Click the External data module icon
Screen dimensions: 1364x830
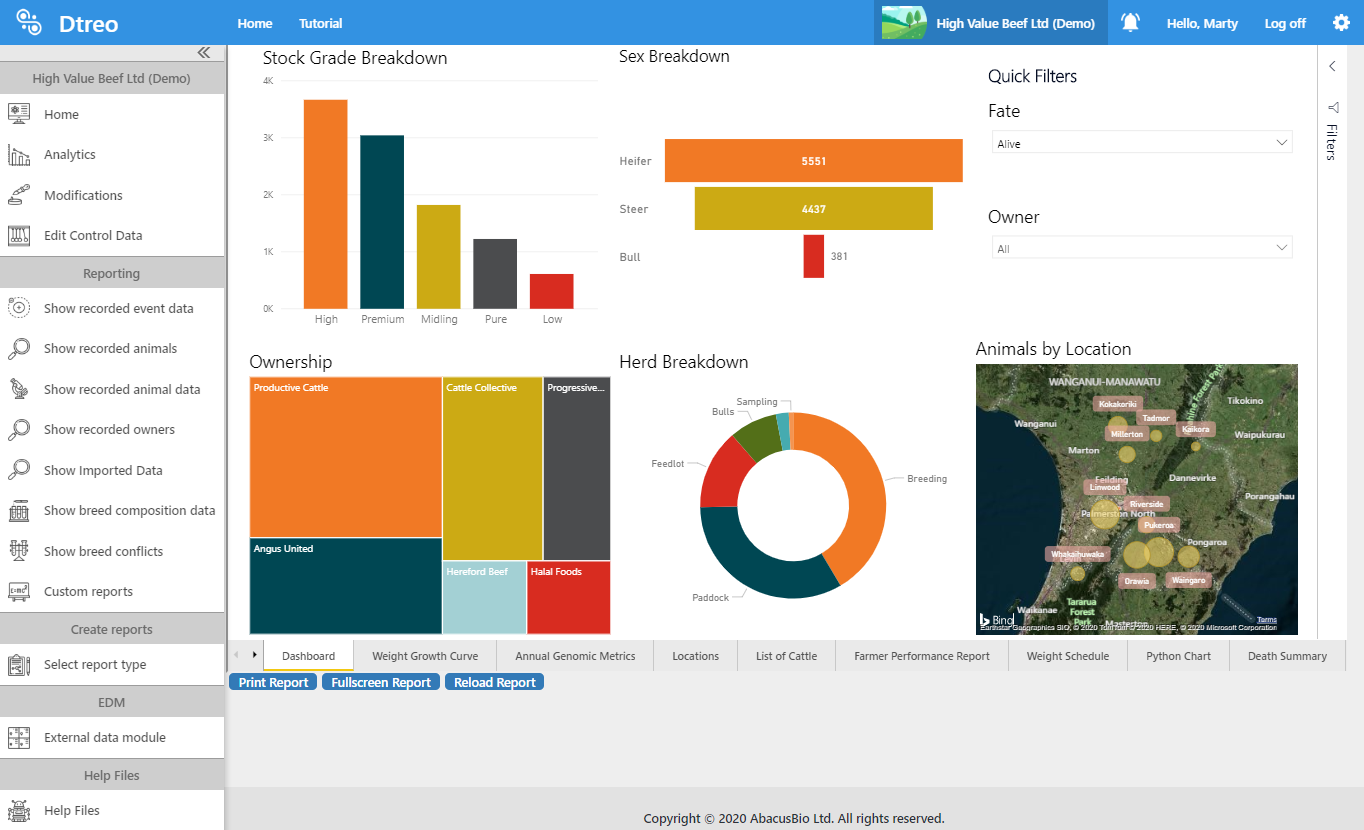point(19,738)
